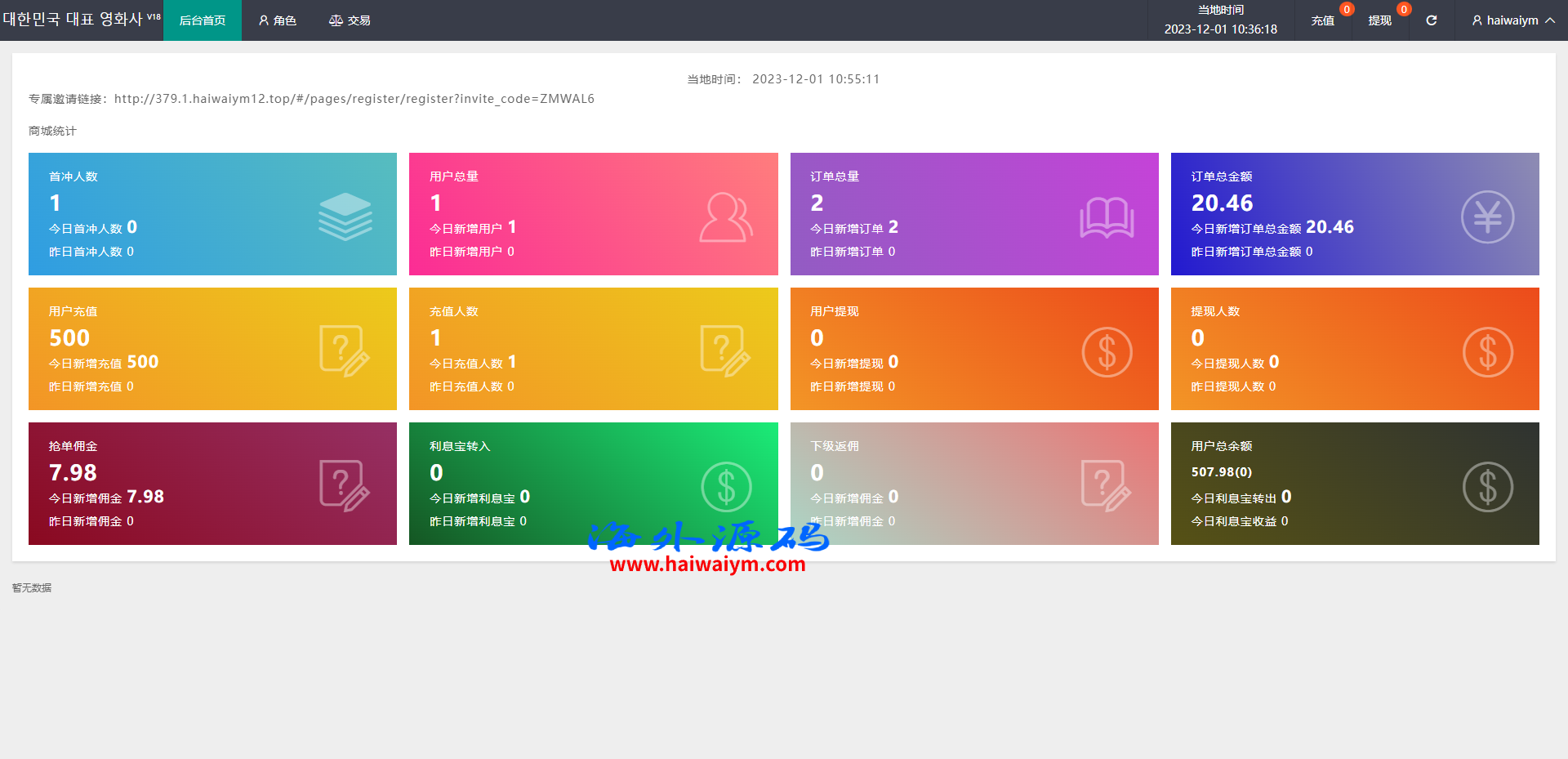Switch to the 后台首页 tab

click(x=203, y=20)
